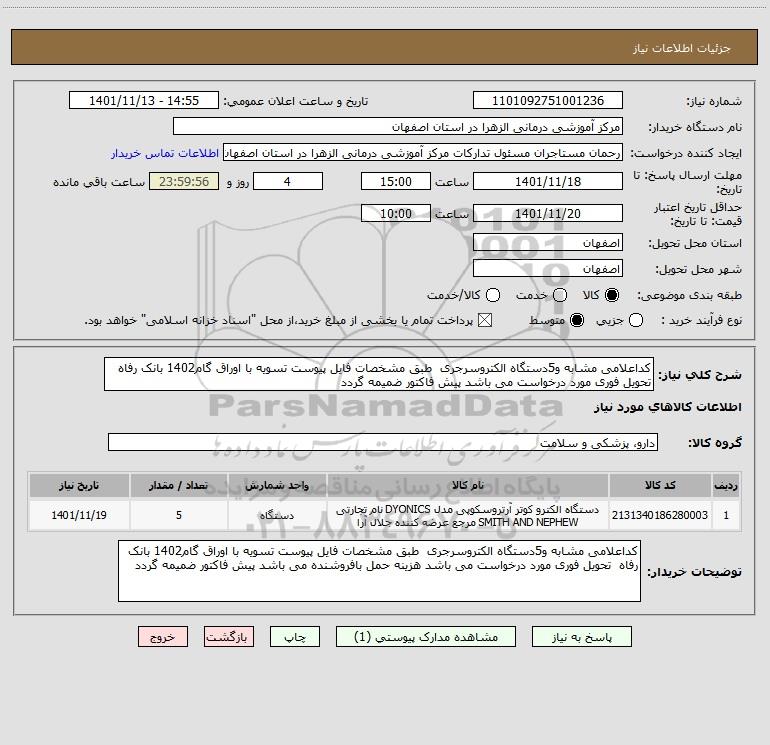Image resolution: width=770 pixels, height=745 pixels.
Task: Click the تاریخ نیاز column header
Action: point(79,485)
